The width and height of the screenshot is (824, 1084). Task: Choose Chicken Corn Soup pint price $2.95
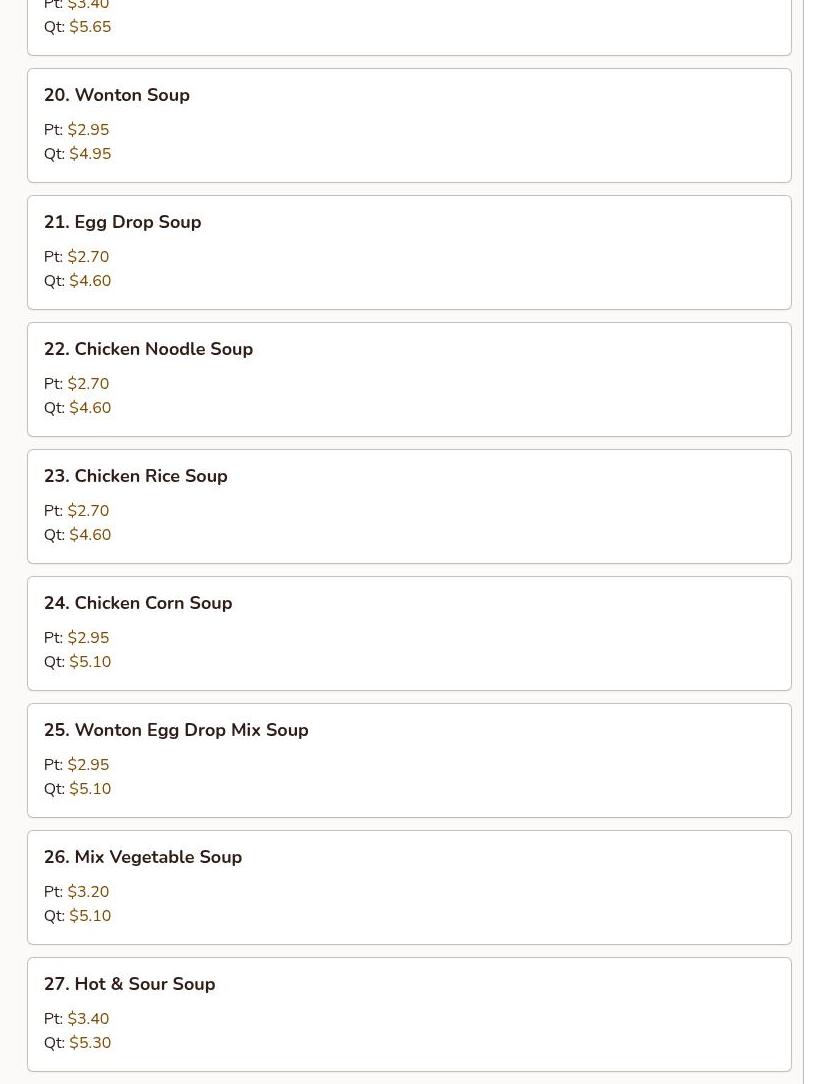[88, 637]
